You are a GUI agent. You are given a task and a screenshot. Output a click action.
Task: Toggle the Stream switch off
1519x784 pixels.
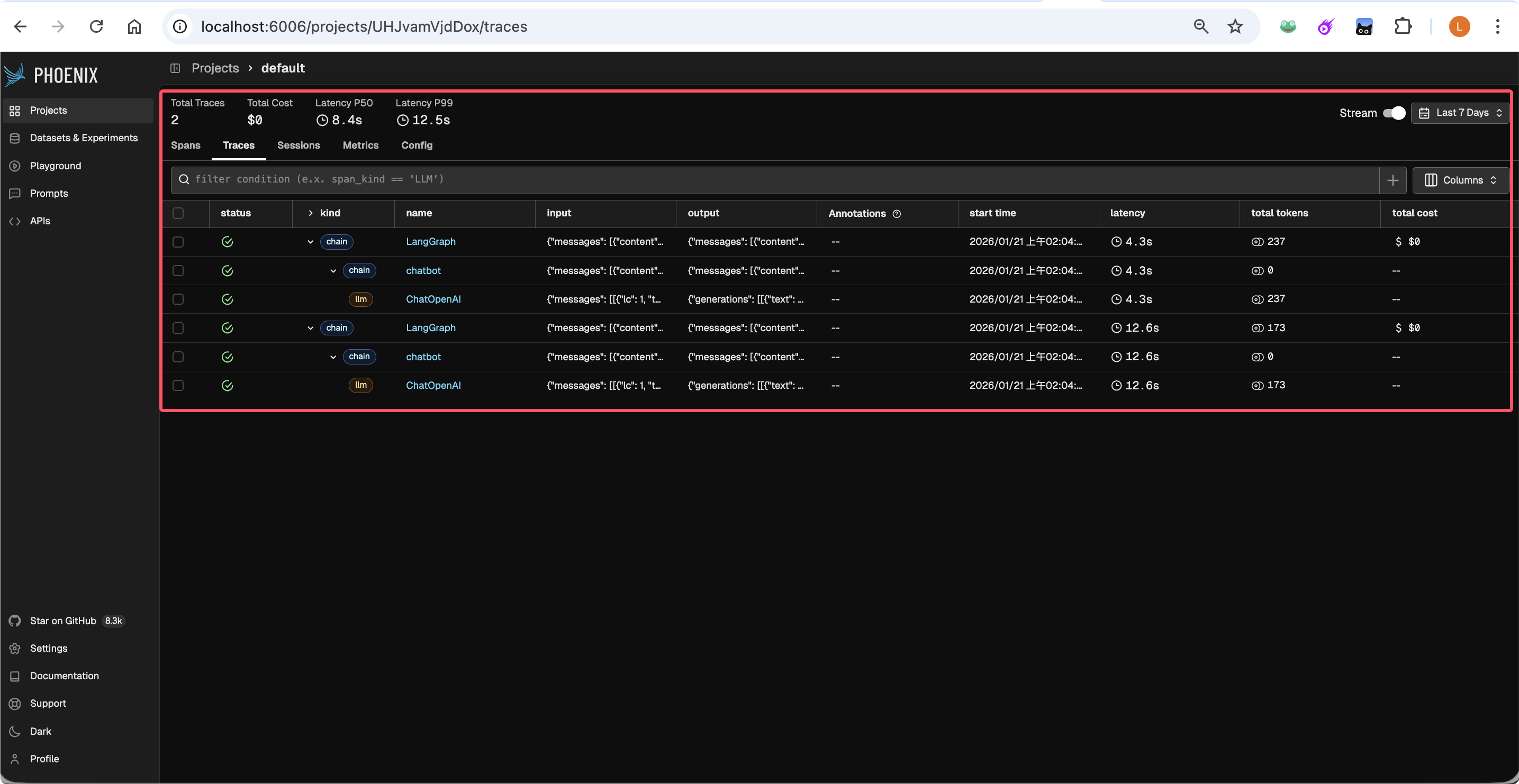1394,113
